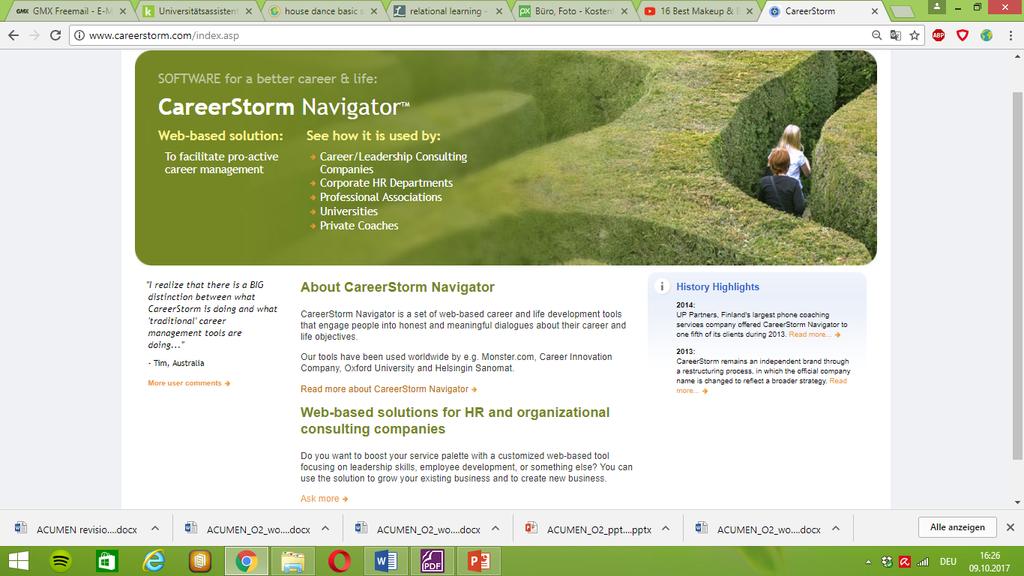Click the Universities list item
Image resolution: width=1024 pixels, height=576 pixels.
pyautogui.click(x=349, y=212)
